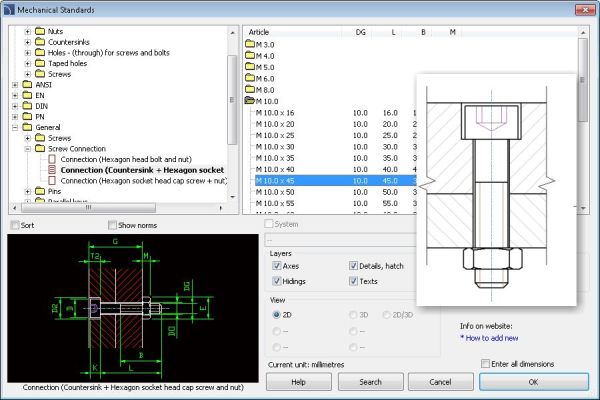Viewport: 600px width, 400px height.
Task: Expand the ANSI tree node
Action: (15, 85)
